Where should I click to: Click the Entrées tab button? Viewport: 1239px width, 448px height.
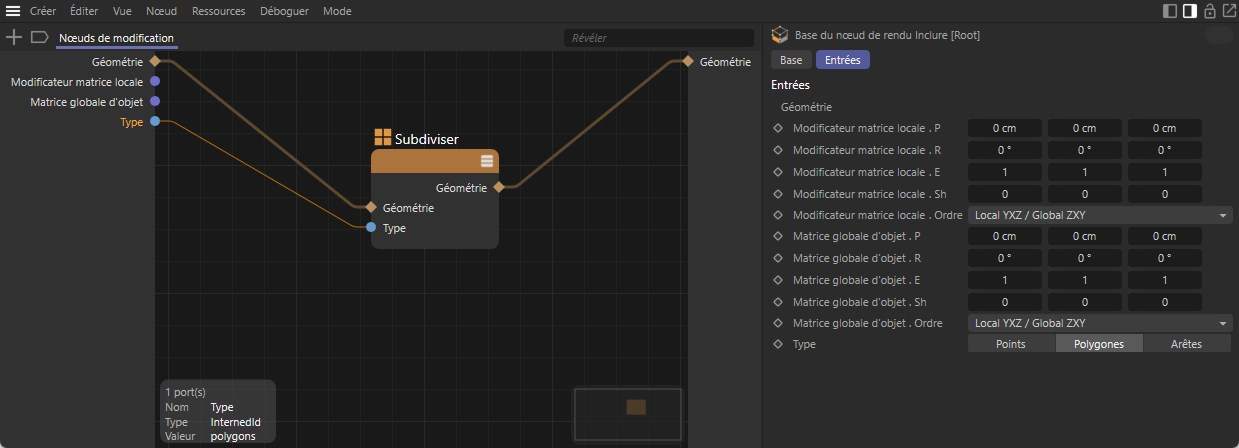click(843, 60)
